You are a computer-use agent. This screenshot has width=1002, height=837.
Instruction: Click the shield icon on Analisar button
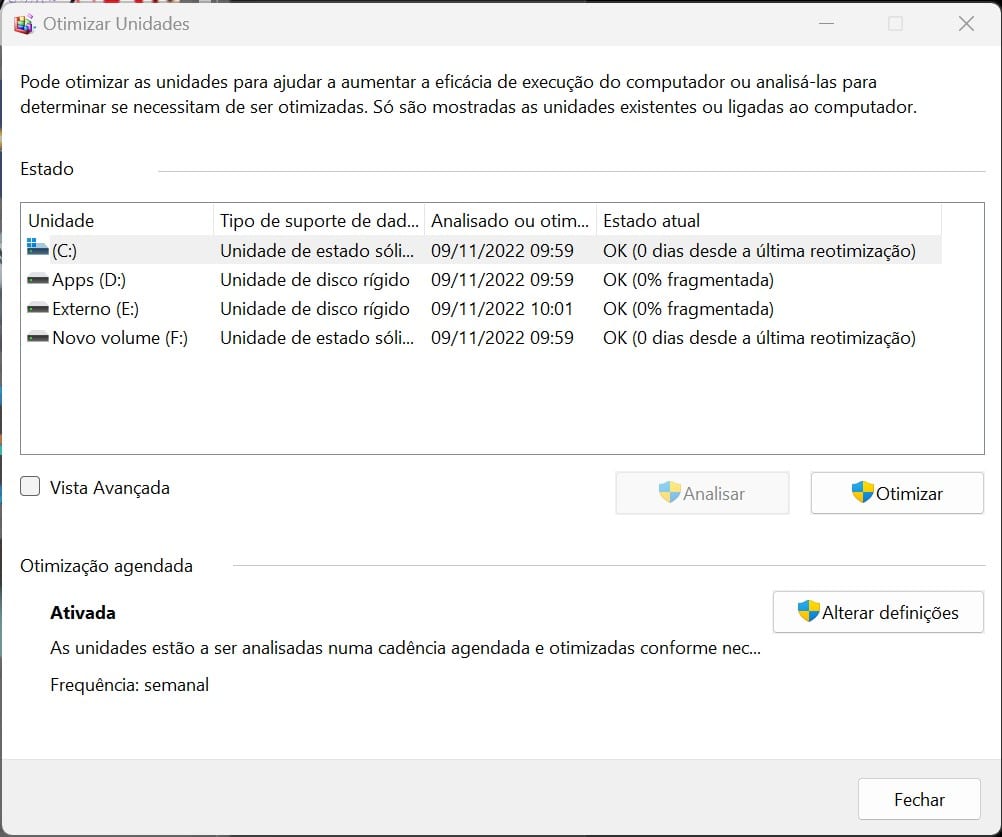coord(669,493)
